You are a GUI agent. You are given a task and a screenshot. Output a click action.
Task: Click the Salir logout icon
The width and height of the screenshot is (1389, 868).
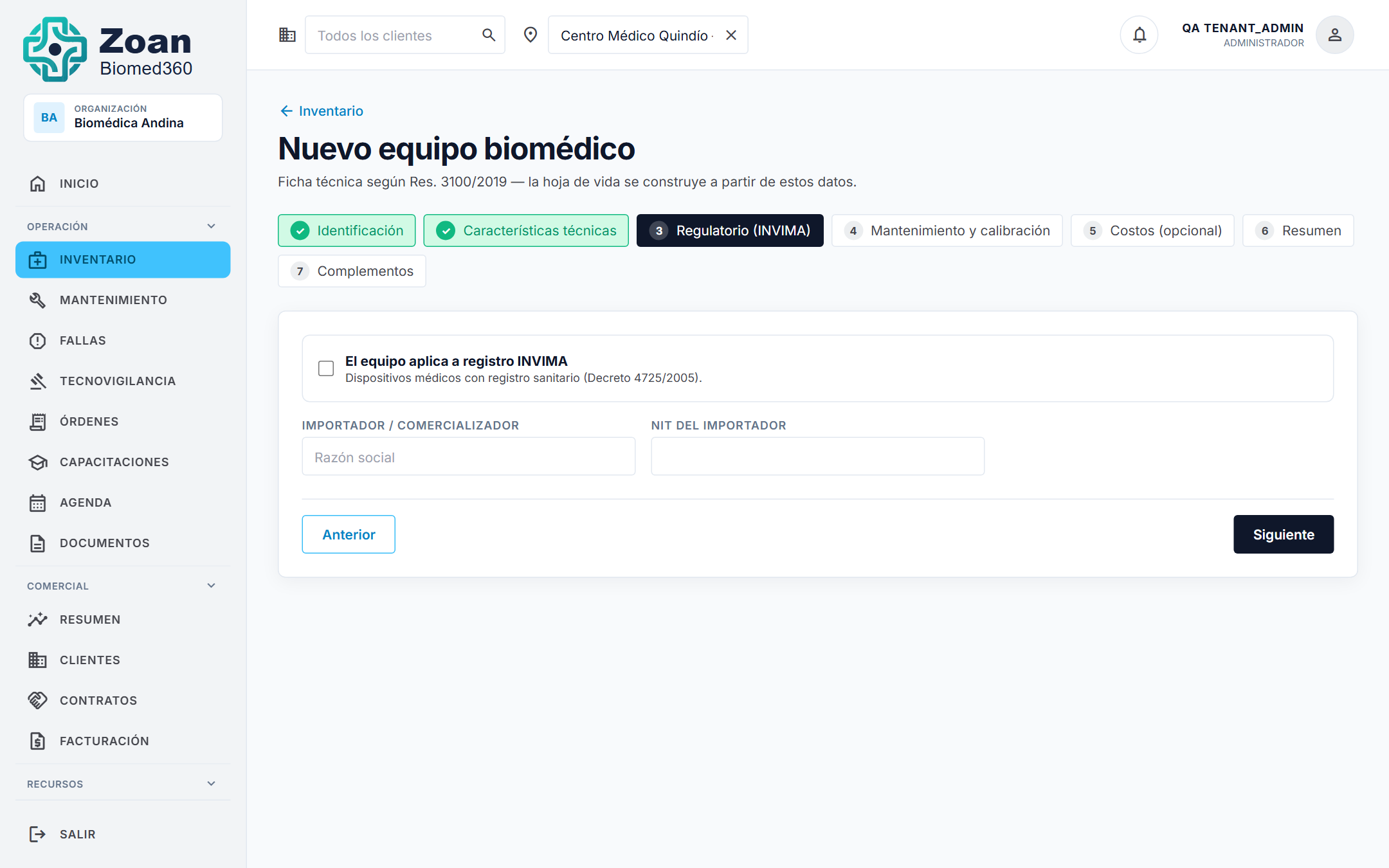[x=38, y=835]
